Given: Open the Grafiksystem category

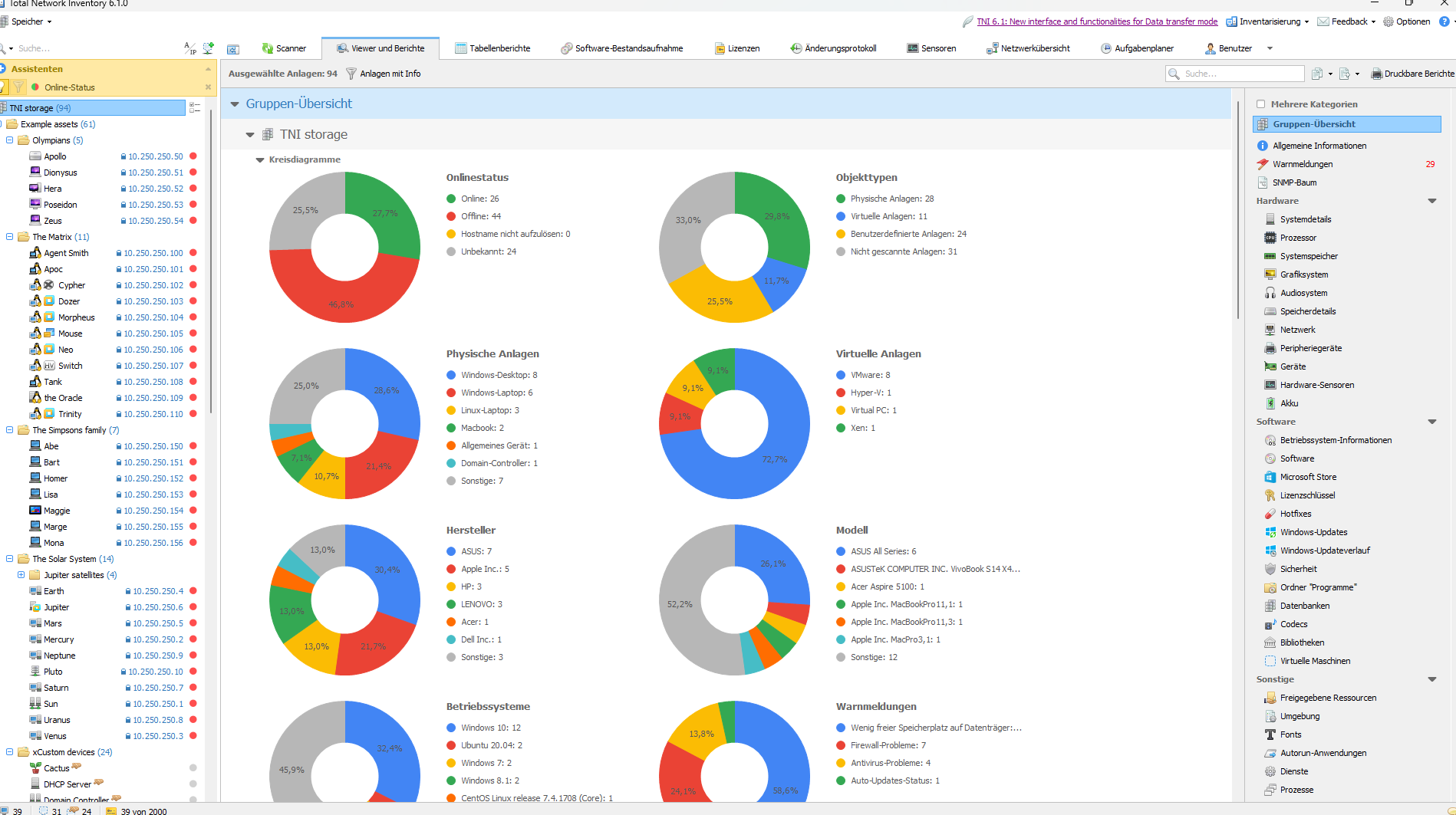Looking at the screenshot, I should (x=1304, y=274).
